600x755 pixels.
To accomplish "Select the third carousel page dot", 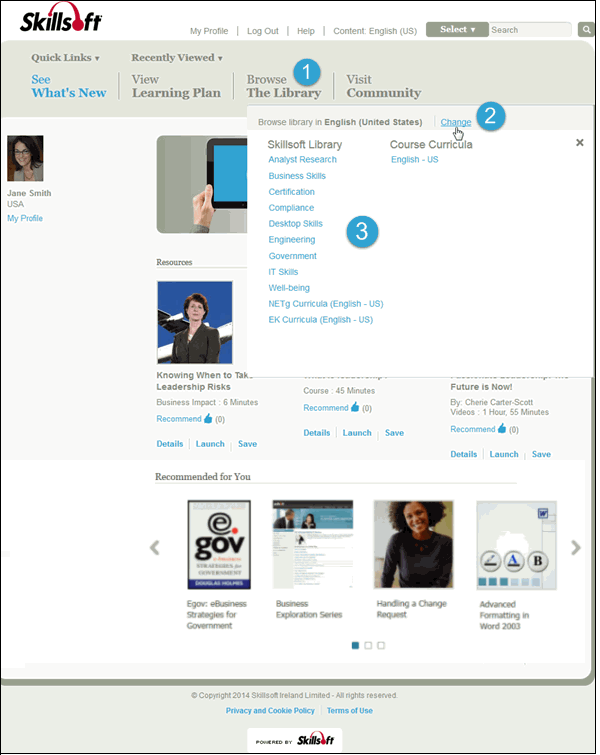I will tap(381, 645).
